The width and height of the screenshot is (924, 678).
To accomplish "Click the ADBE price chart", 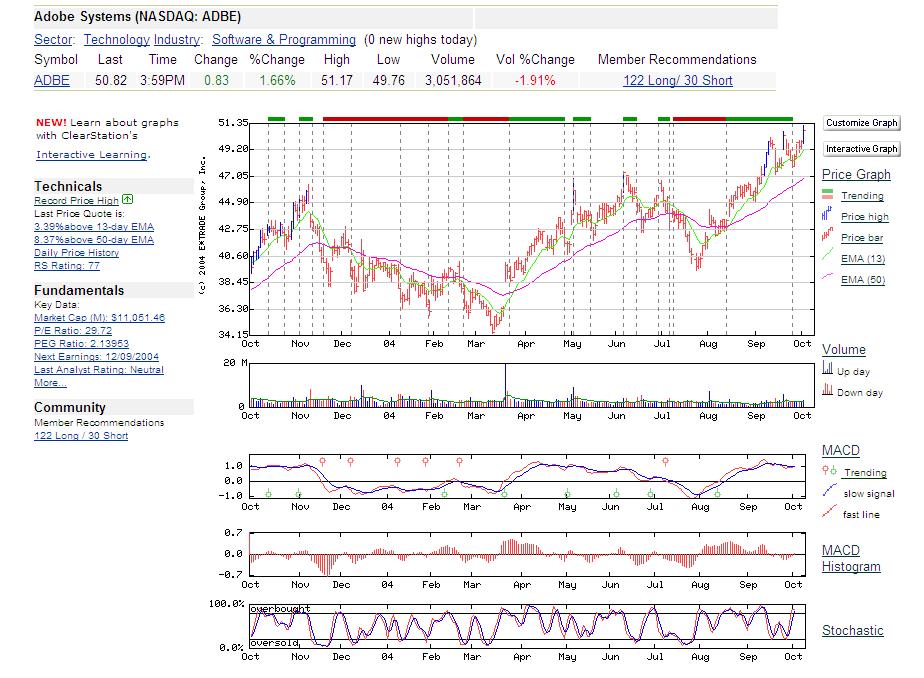I will coord(532,229).
